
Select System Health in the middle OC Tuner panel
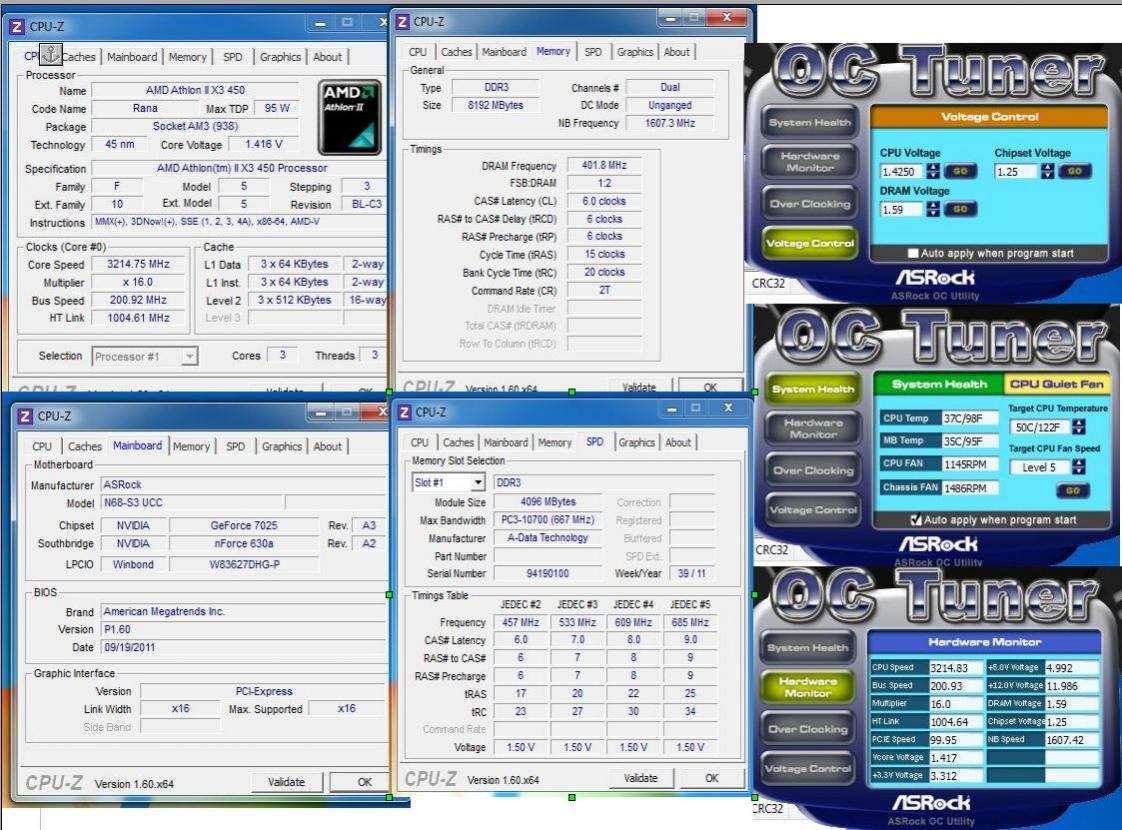click(x=812, y=389)
